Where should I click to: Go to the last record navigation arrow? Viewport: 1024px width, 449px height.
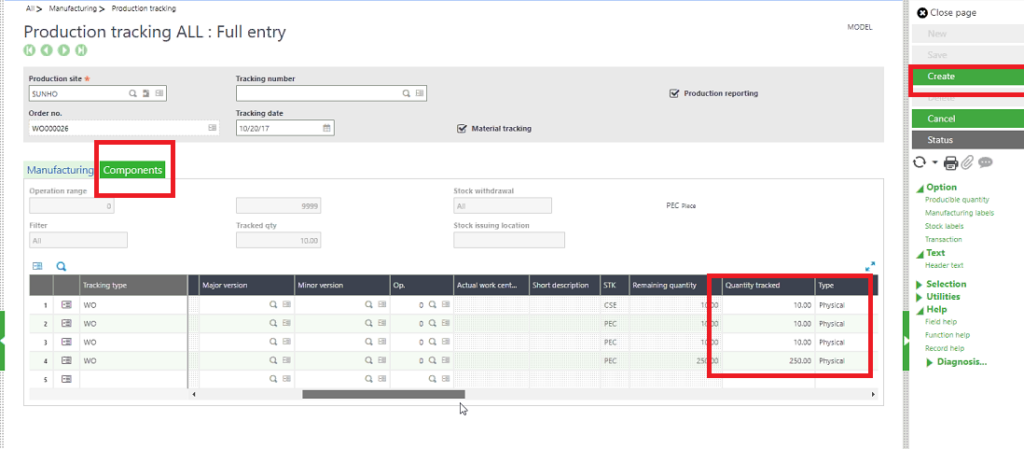pyautogui.click(x=80, y=50)
